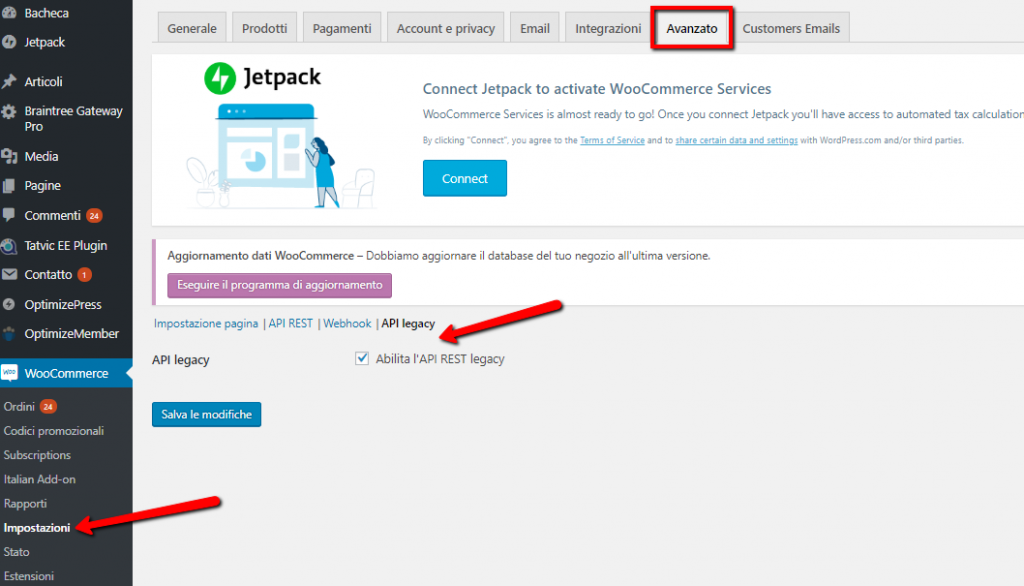Click the Media library icon

click(x=9, y=156)
